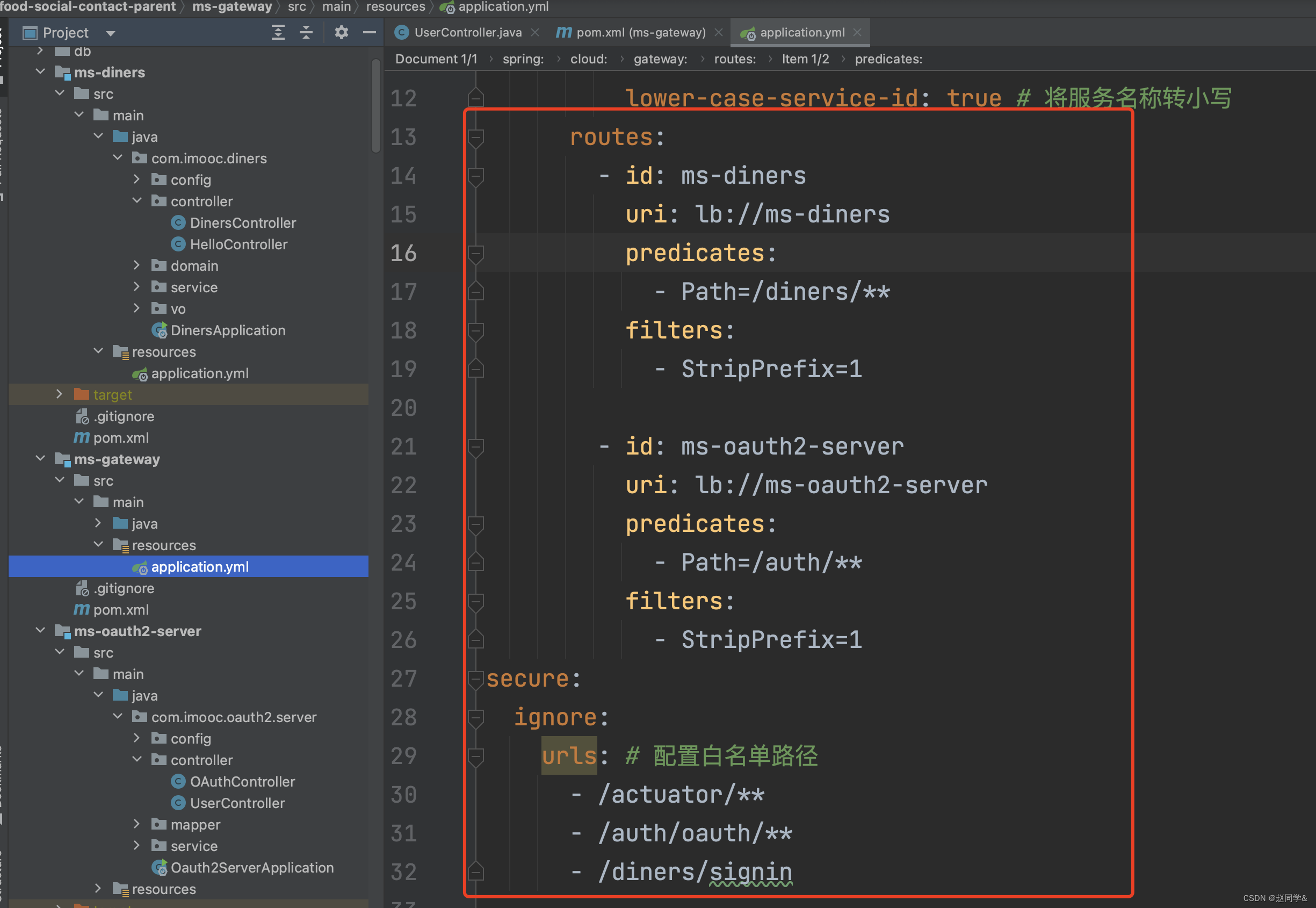Click the Collapse All icon in Project panel

point(306,32)
